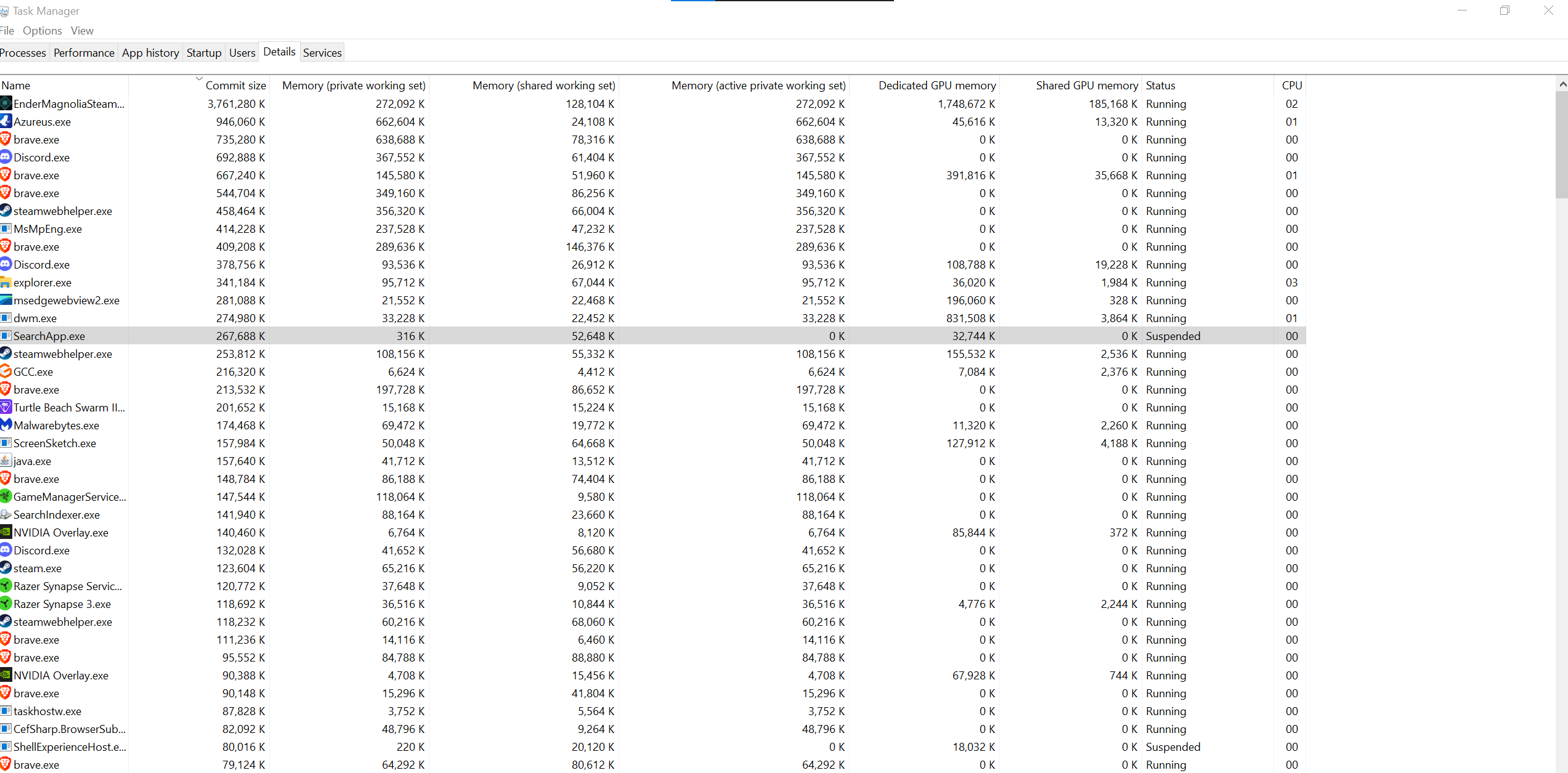Click the SearchIndexer.exe icon
The height and width of the screenshot is (773, 1568).
coord(6,514)
